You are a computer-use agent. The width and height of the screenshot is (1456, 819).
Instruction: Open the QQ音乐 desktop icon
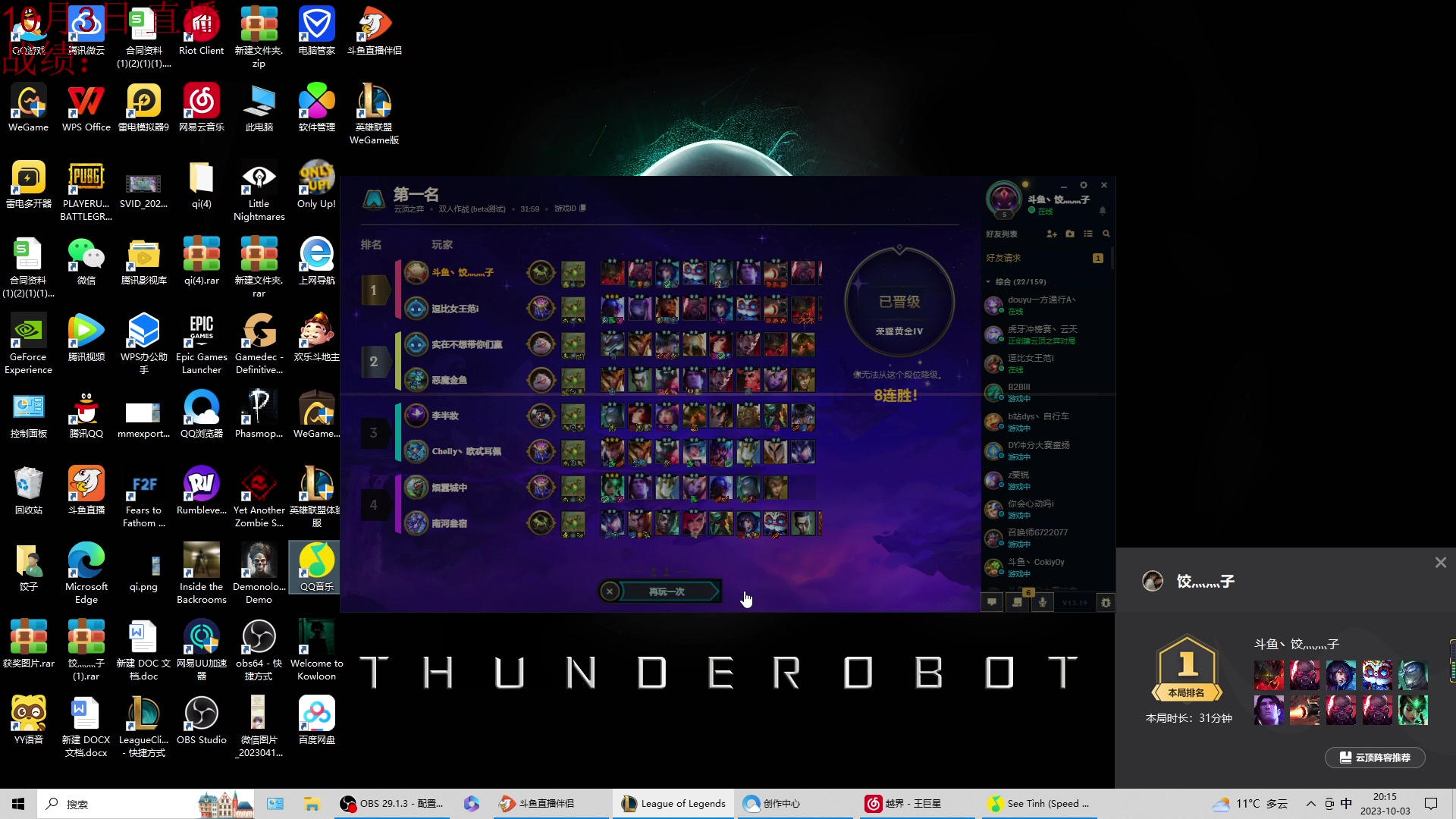pos(316,568)
